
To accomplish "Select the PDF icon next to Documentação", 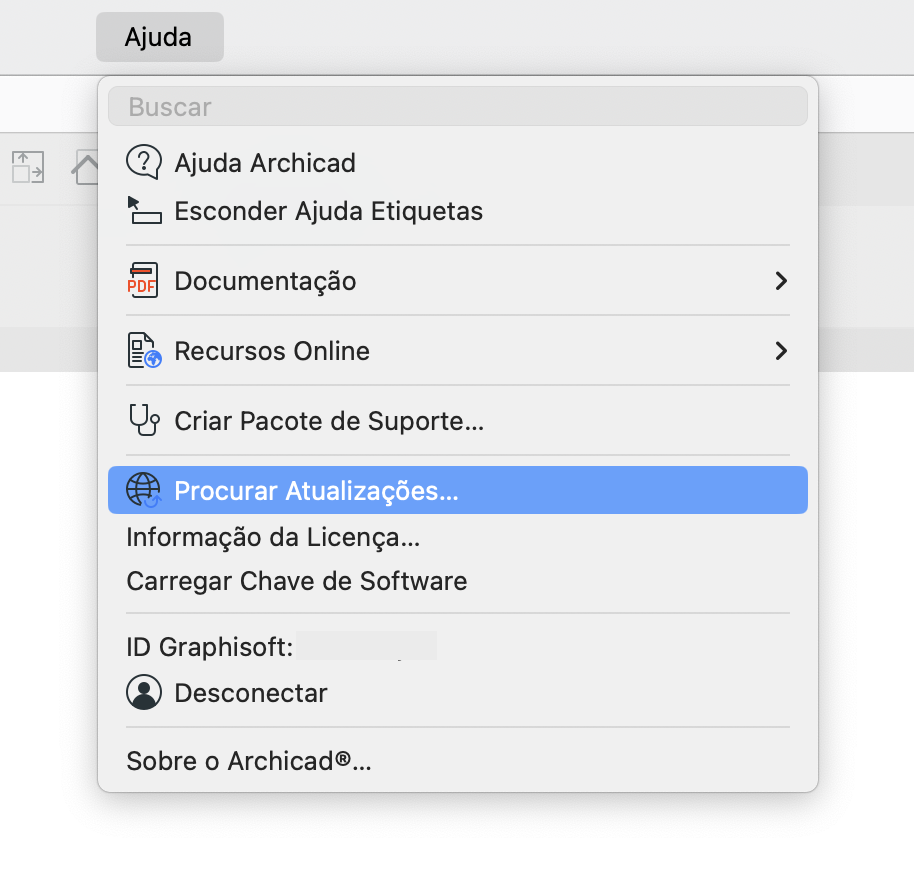I will pyautogui.click(x=143, y=281).
